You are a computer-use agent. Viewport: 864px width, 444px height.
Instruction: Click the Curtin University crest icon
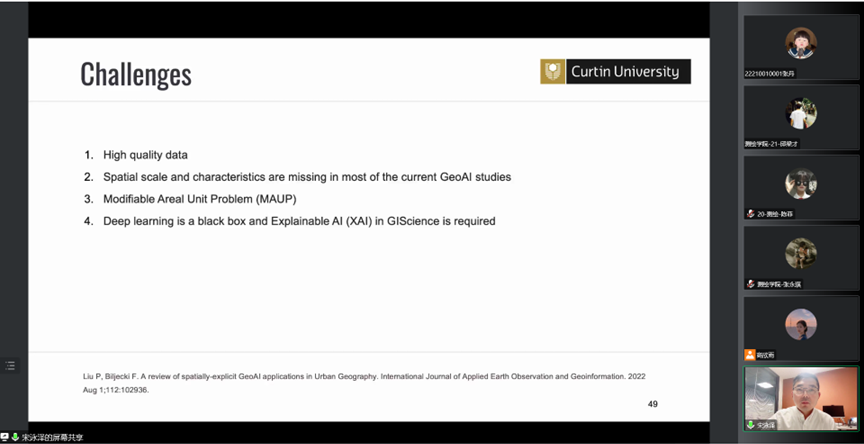553,72
